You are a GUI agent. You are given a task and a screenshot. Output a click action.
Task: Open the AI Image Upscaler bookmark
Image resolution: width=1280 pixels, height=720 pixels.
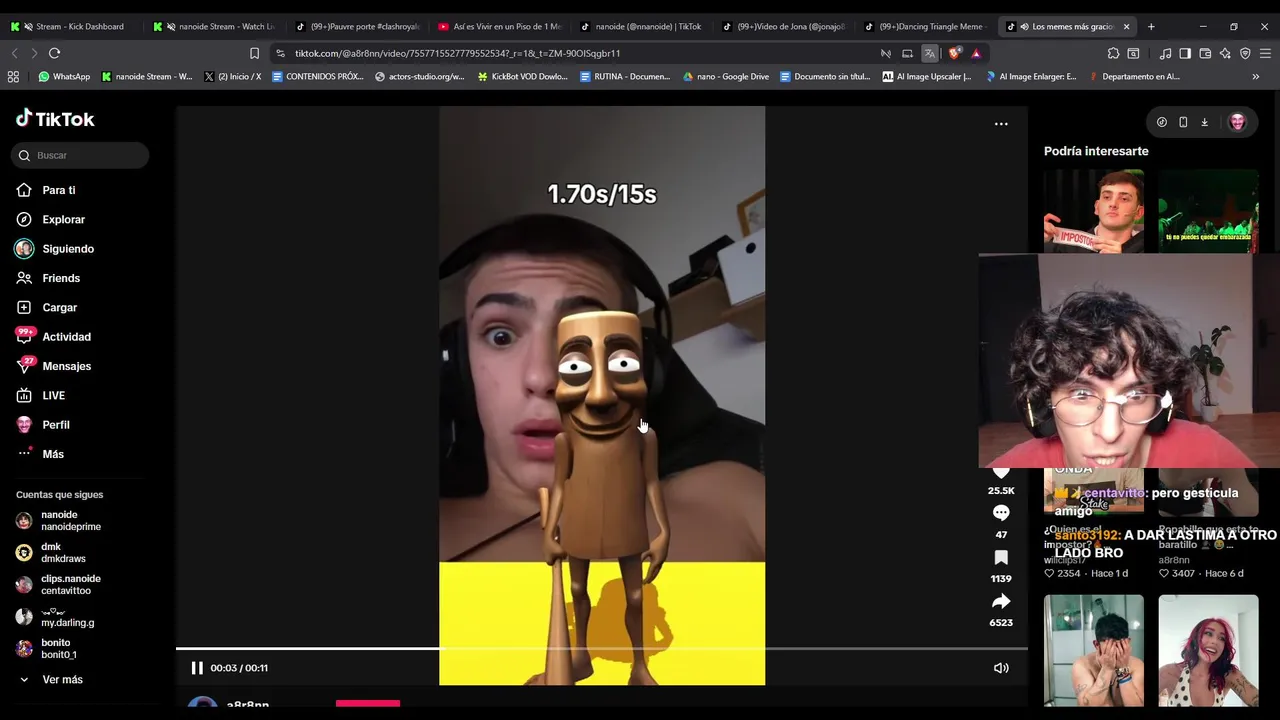click(x=927, y=76)
